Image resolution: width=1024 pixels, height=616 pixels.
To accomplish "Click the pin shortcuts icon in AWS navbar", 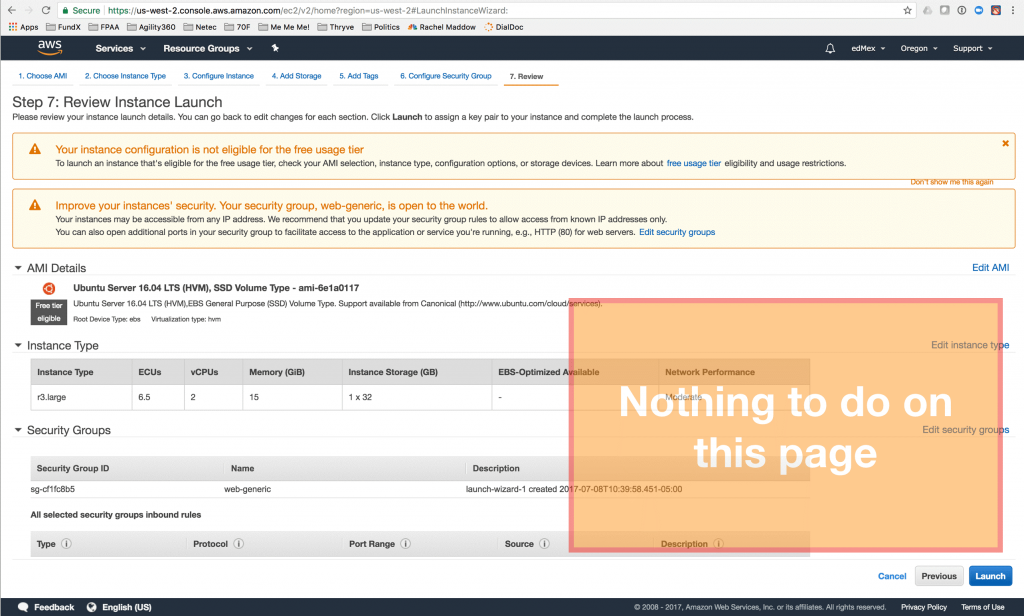I will 275,48.
